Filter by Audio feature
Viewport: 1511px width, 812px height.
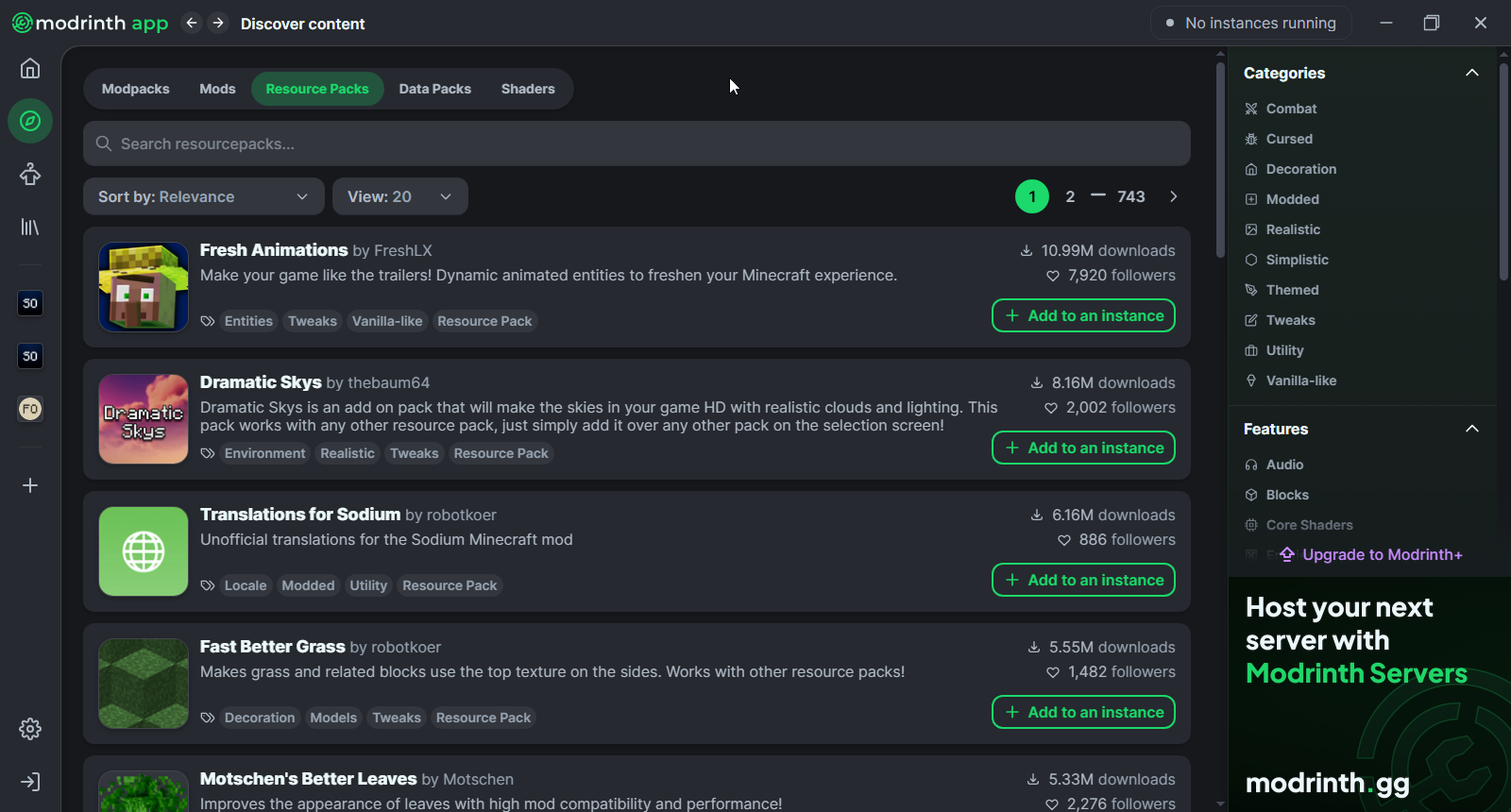pyautogui.click(x=1274, y=465)
